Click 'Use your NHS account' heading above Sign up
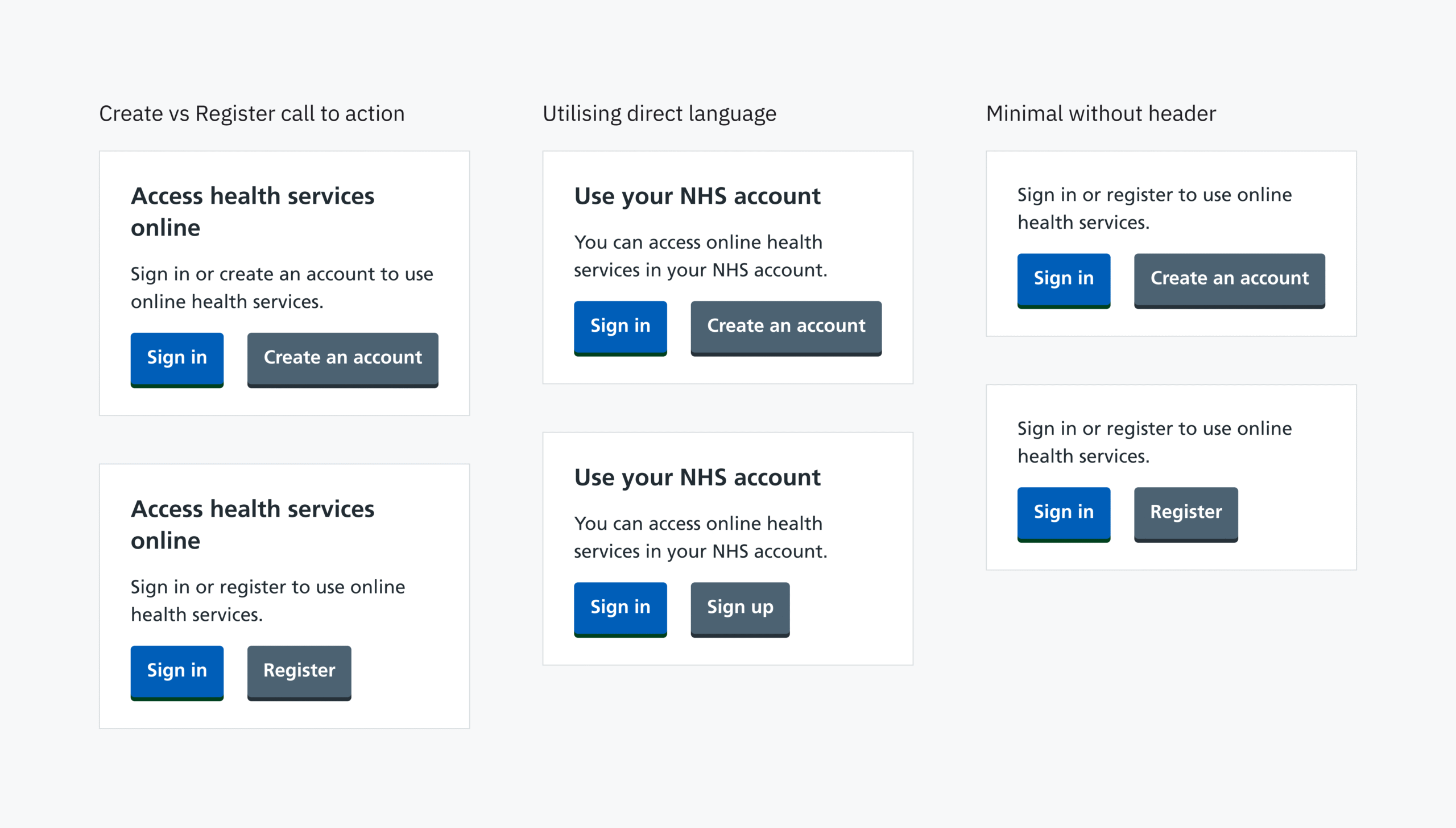The width and height of the screenshot is (1456, 828). click(x=697, y=477)
